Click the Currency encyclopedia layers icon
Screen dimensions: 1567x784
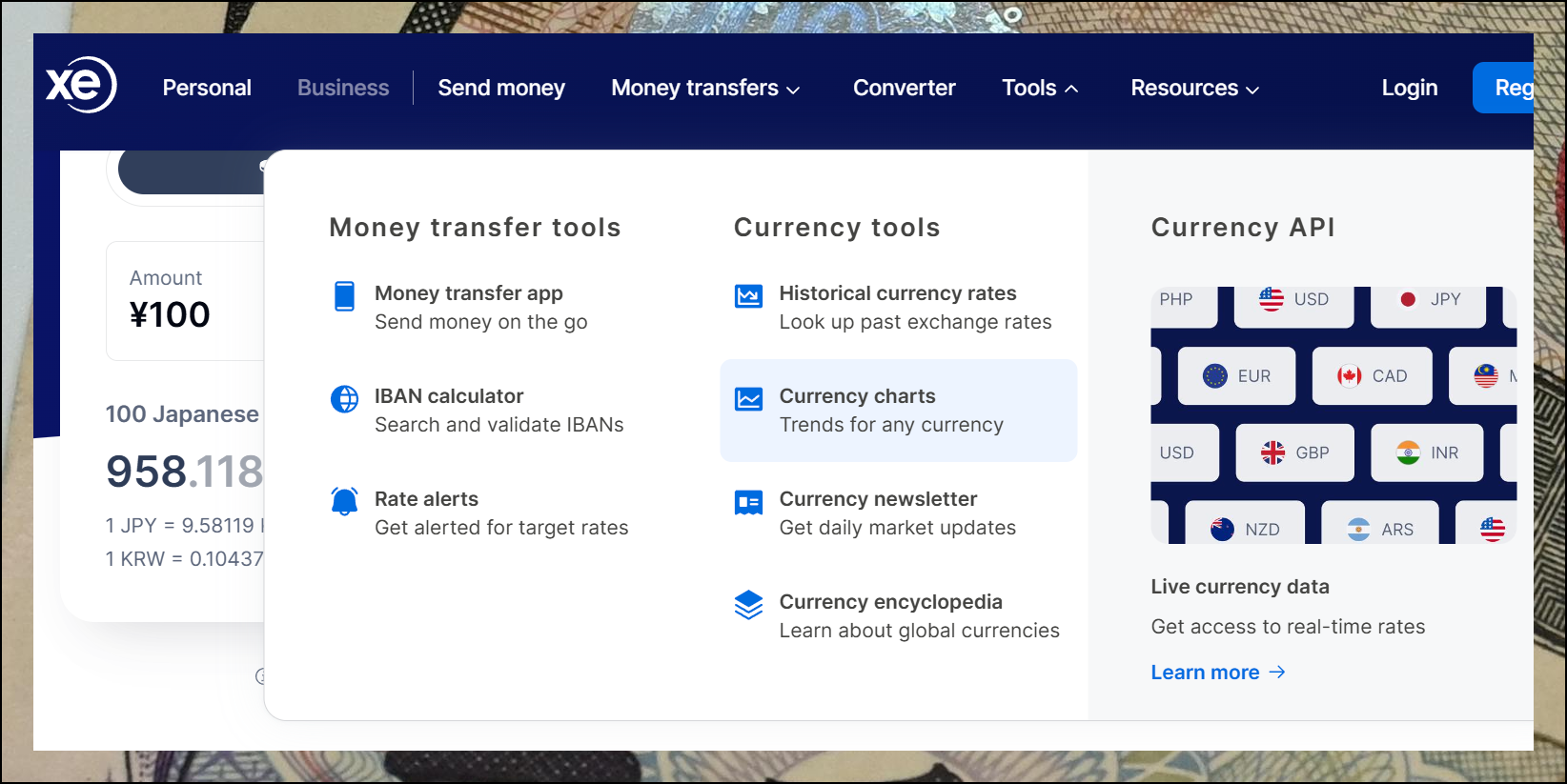[x=749, y=605]
